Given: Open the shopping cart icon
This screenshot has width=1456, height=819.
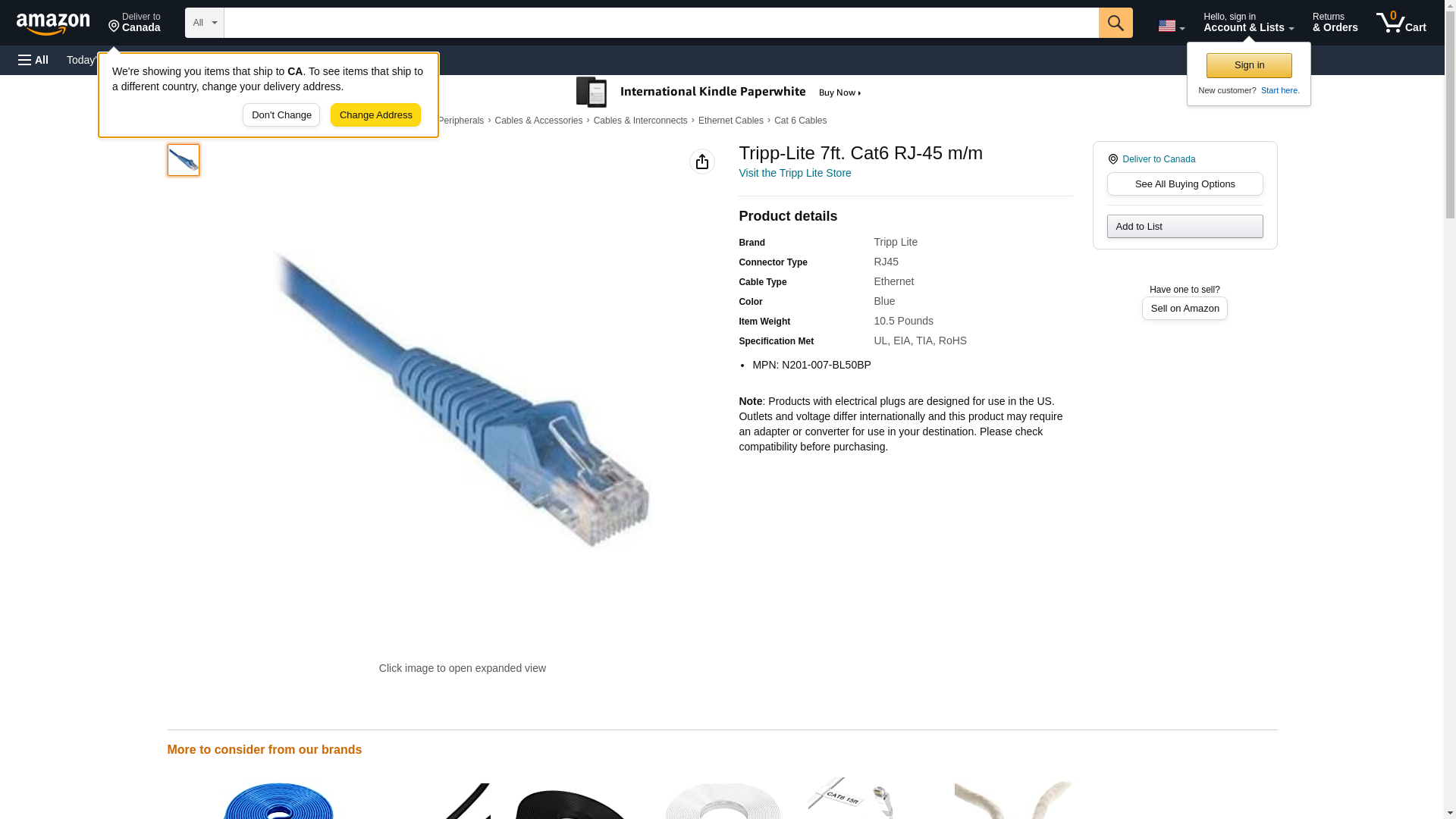Looking at the screenshot, I should tap(1401, 23).
